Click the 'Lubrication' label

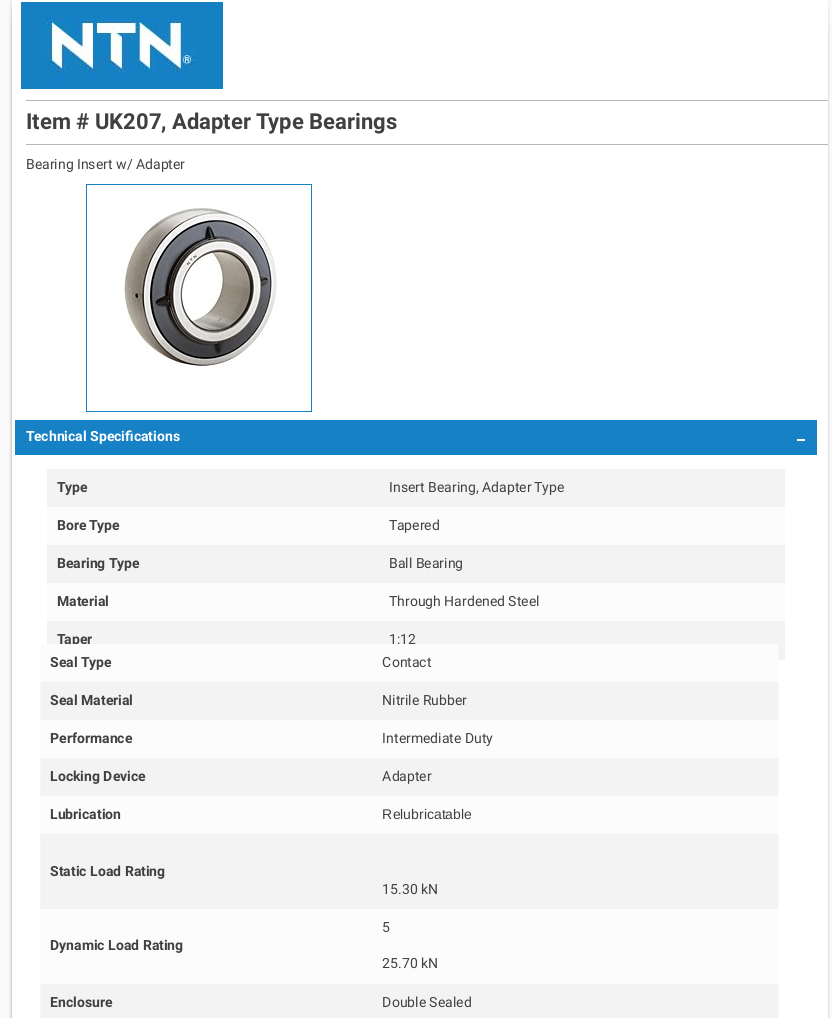pos(85,814)
